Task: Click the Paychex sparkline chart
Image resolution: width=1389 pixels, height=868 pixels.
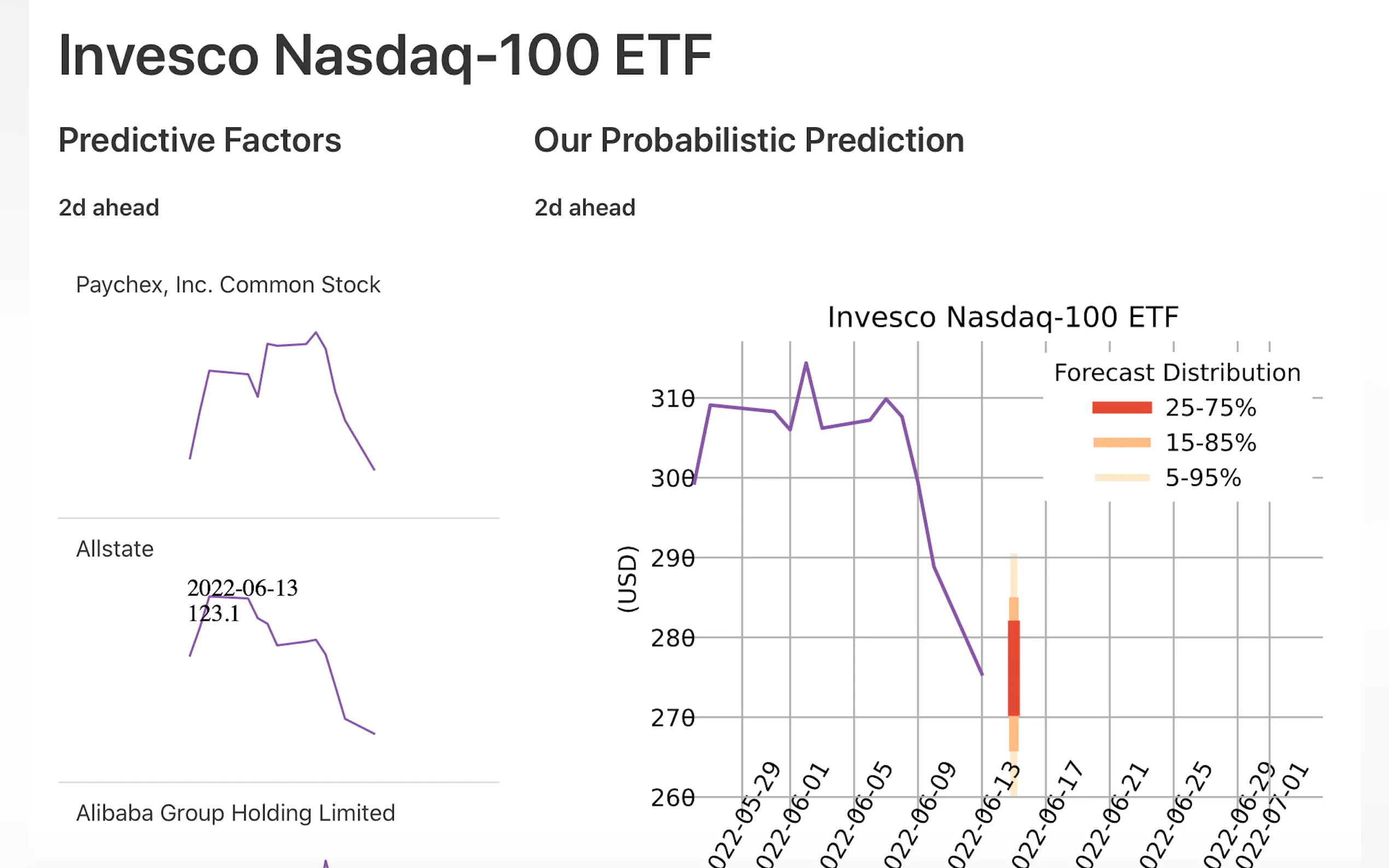Action: 282,402
